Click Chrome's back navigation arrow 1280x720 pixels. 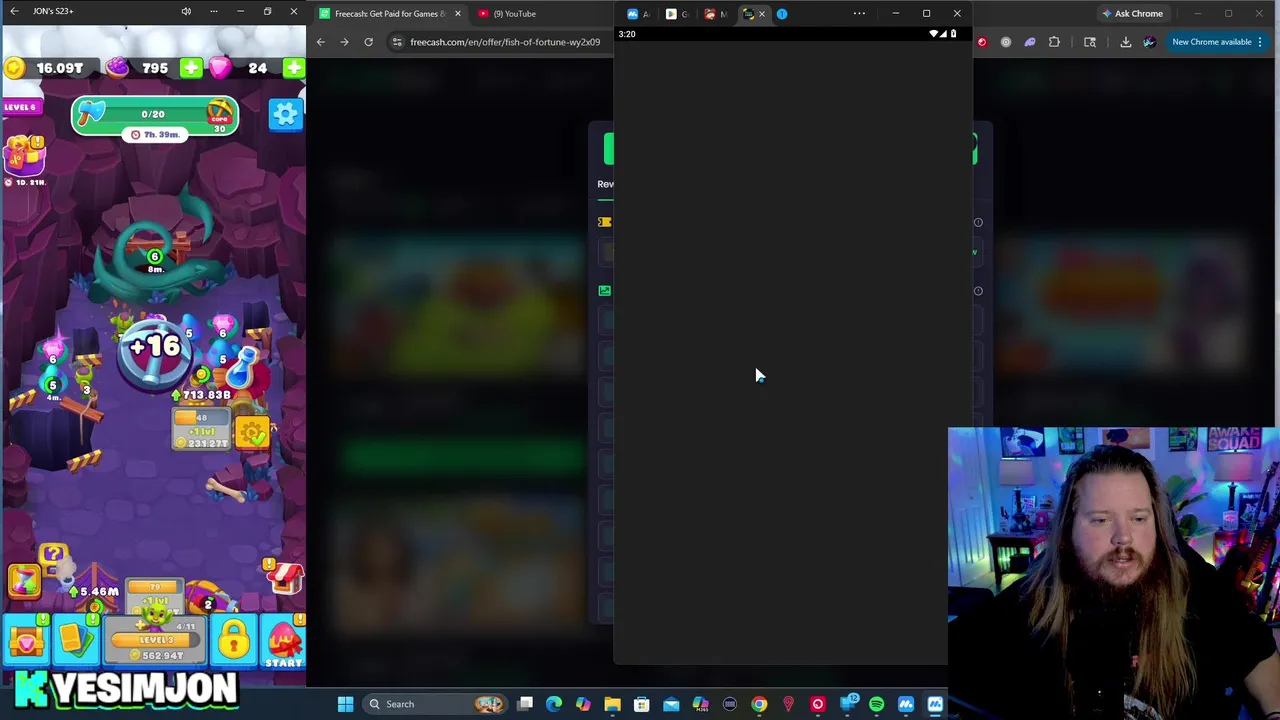[x=320, y=42]
